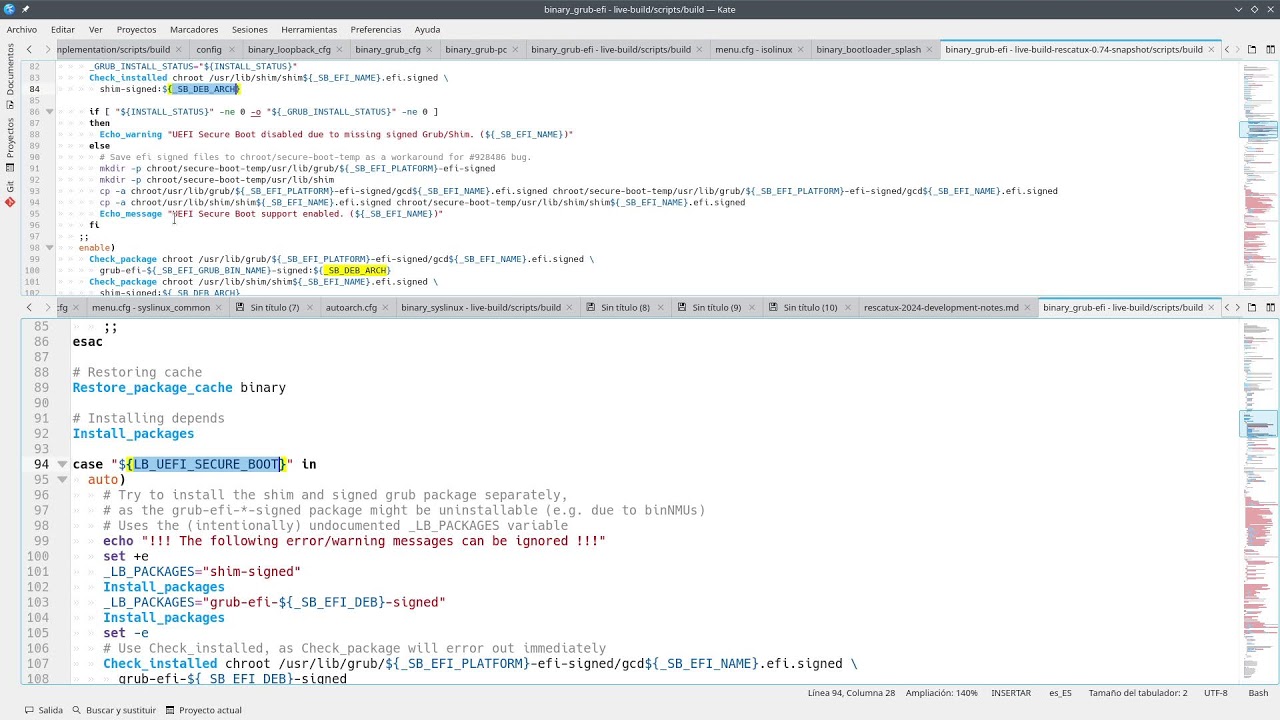Image resolution: width=1280 pixels, height=720 pixels.
Task: Open the Archivo menu
Action: pos(22,29)
